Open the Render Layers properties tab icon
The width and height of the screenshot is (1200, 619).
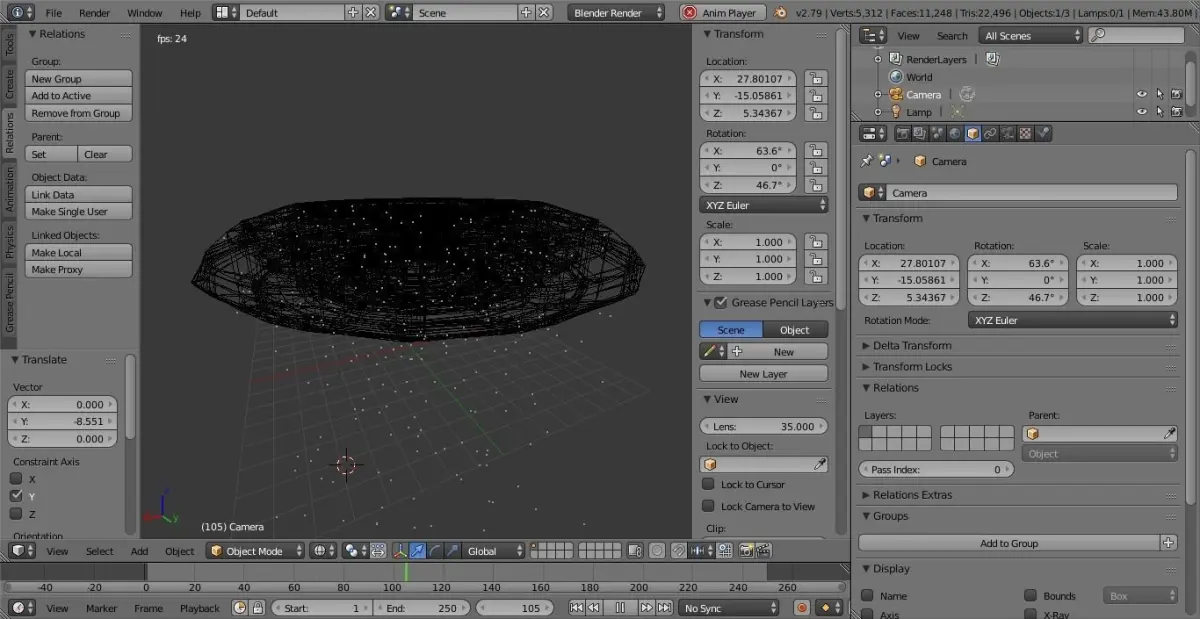coord(918,133)
